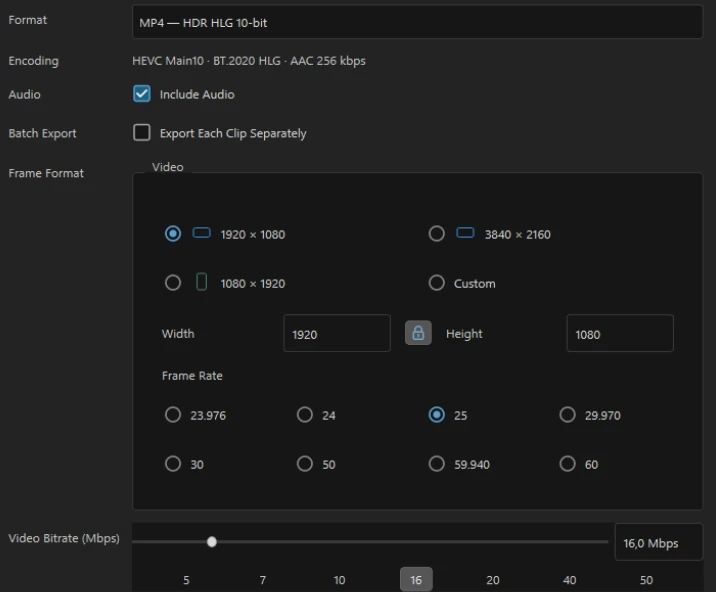Click the 16,0 Mbps bitrate value field
The height and width of the screenshot is (592, 716).
tap(658, 542)
